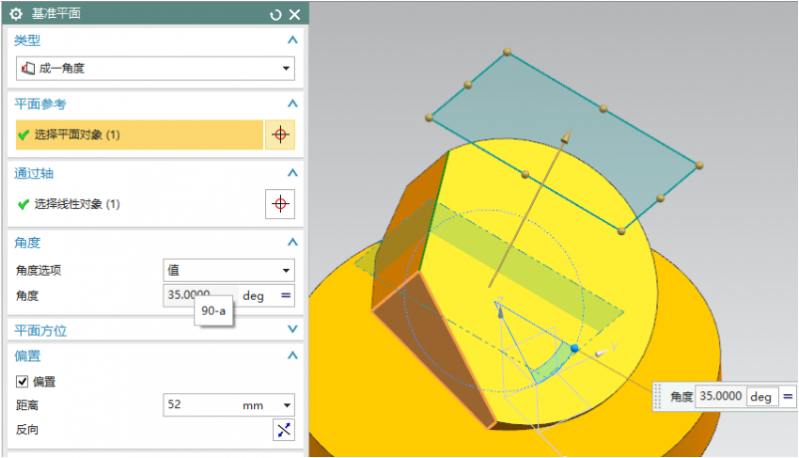Reset the datum plane dialog

[276, 14]
